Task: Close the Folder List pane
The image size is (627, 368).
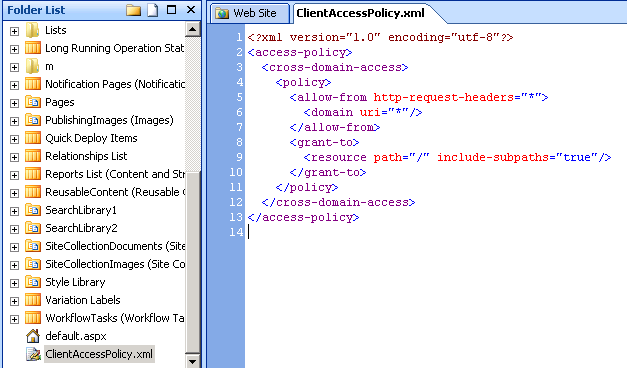Action: (191, 10)
